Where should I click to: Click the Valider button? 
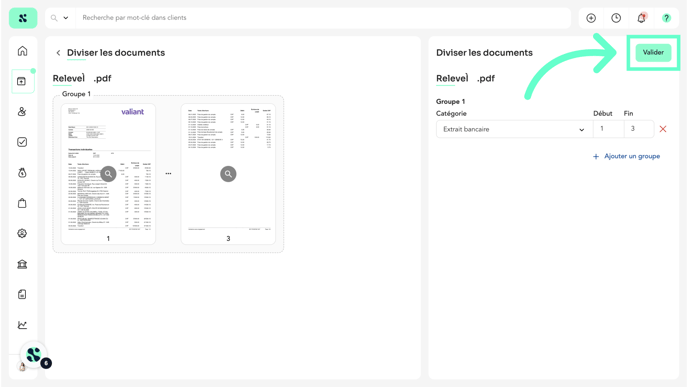pyautogui.click(x=653, y=52)
